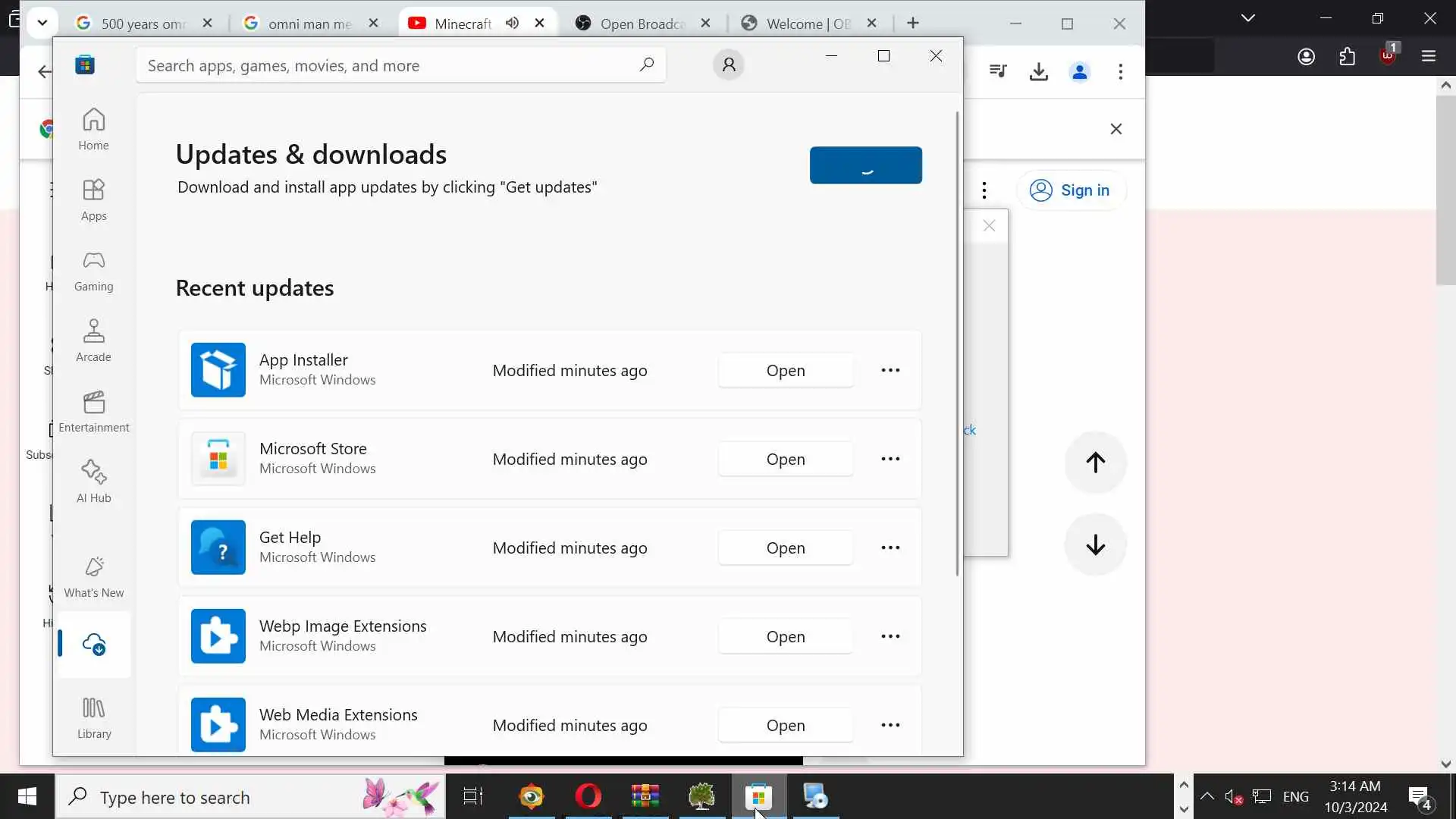Click the Get updates loading button
Screen dimensions: 1456x819
[865, 165]
